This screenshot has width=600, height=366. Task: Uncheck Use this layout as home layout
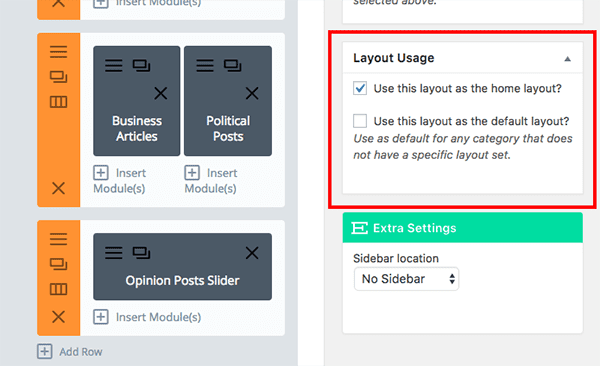360,88
